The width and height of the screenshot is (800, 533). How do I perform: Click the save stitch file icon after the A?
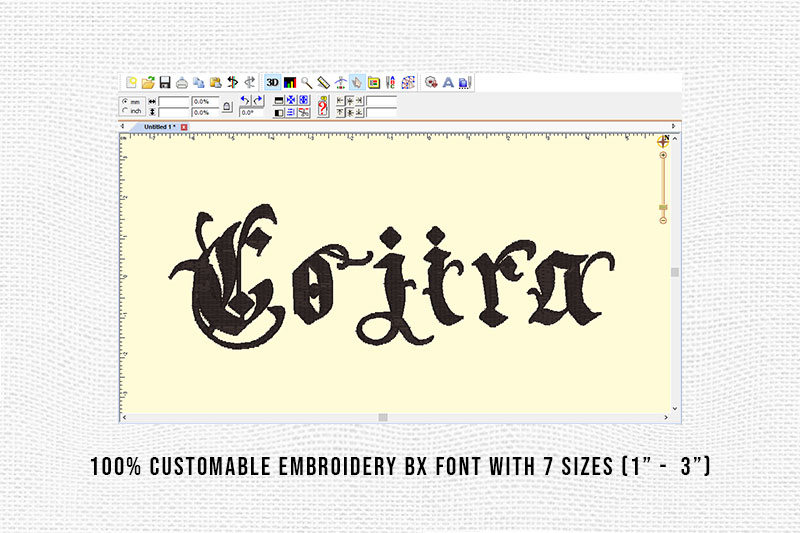[464, 82]
